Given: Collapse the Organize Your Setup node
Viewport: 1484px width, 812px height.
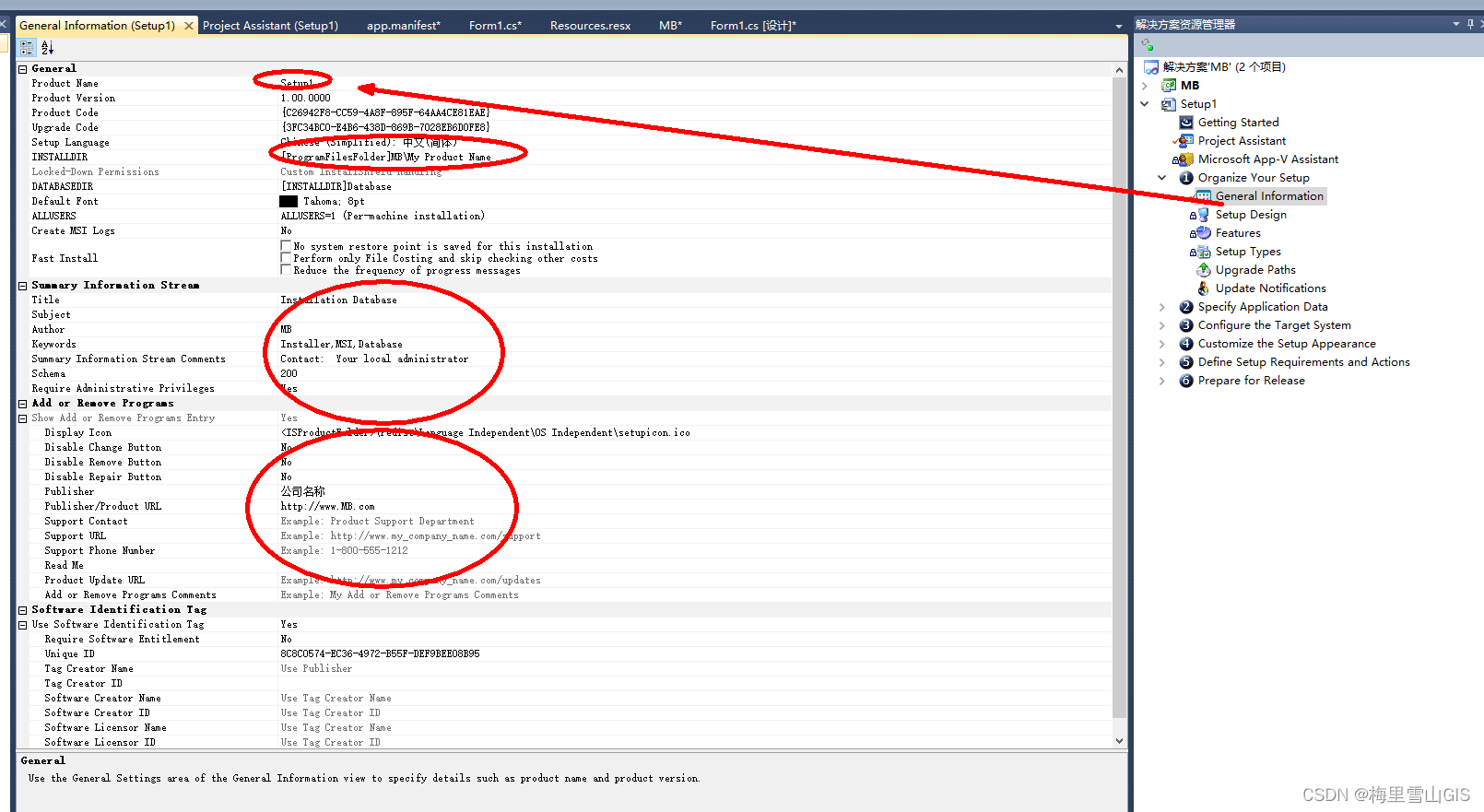Looking at the screenshot, I should [1162, 178].
